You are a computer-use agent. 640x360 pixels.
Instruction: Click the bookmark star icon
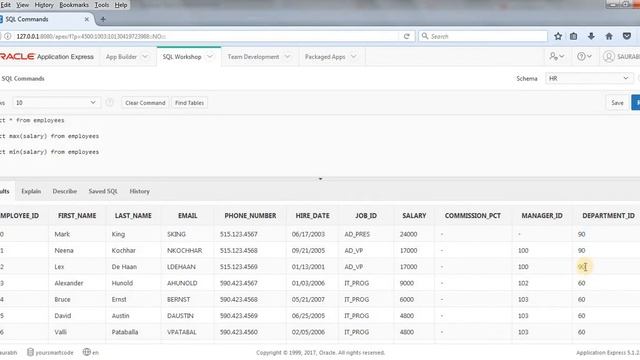pyautogui.click(x=558, y=36)
